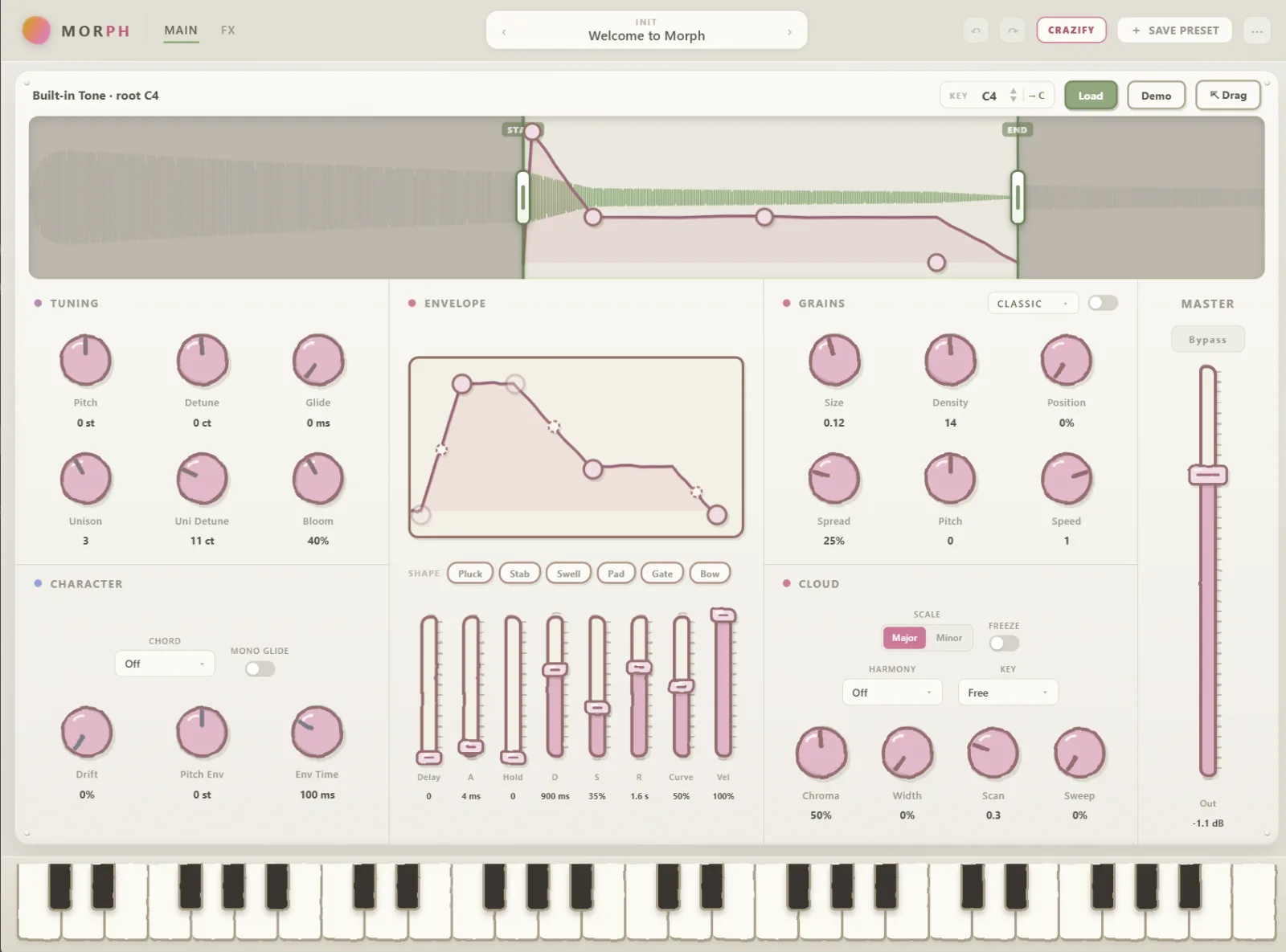Switch to the FX tab
Screen dimensions: 1286x952
(x=228, y=31)
